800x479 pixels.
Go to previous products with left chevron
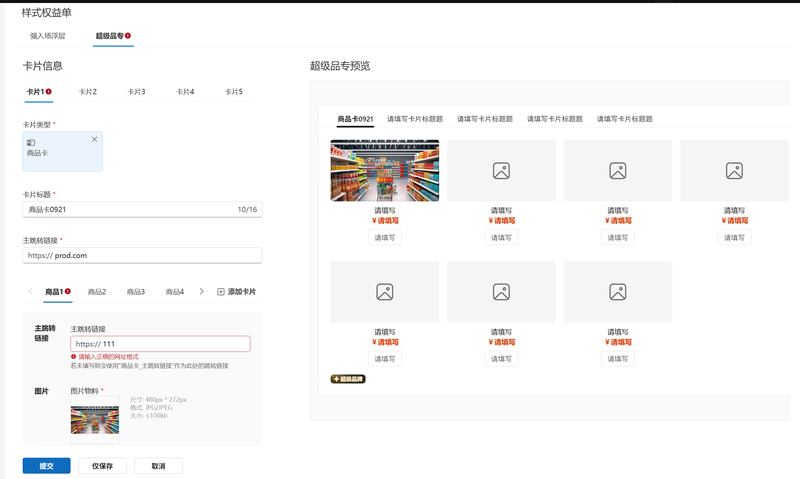tap(30, 291)
